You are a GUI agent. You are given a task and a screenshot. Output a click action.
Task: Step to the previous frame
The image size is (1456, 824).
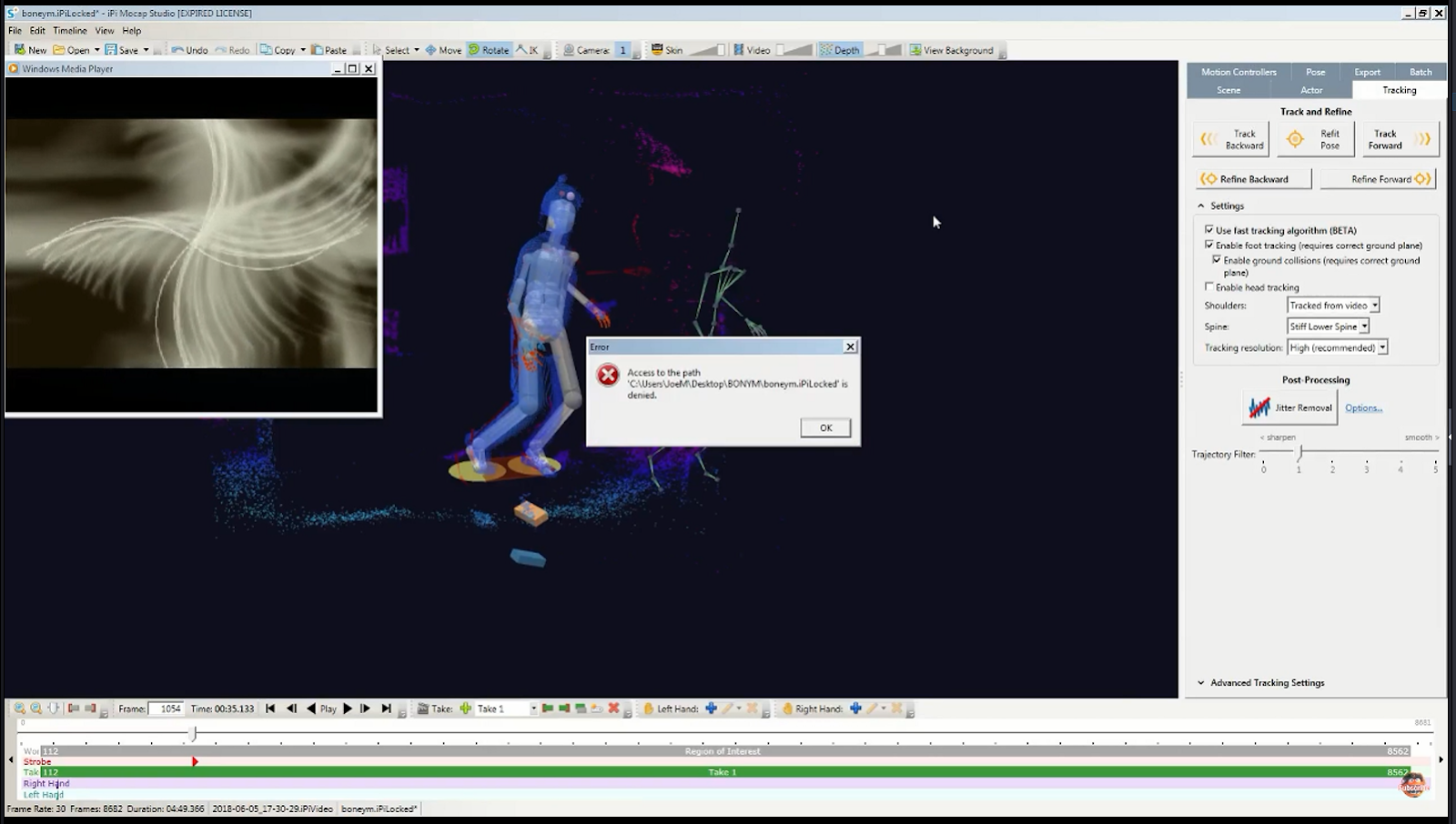(x=291, y=708)
